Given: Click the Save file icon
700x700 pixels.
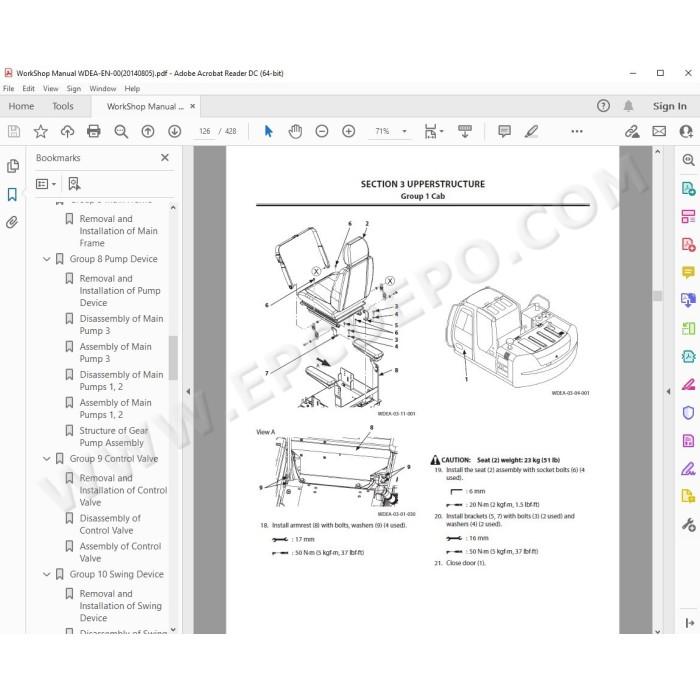Looking at the screenshot, I should 14,131.
